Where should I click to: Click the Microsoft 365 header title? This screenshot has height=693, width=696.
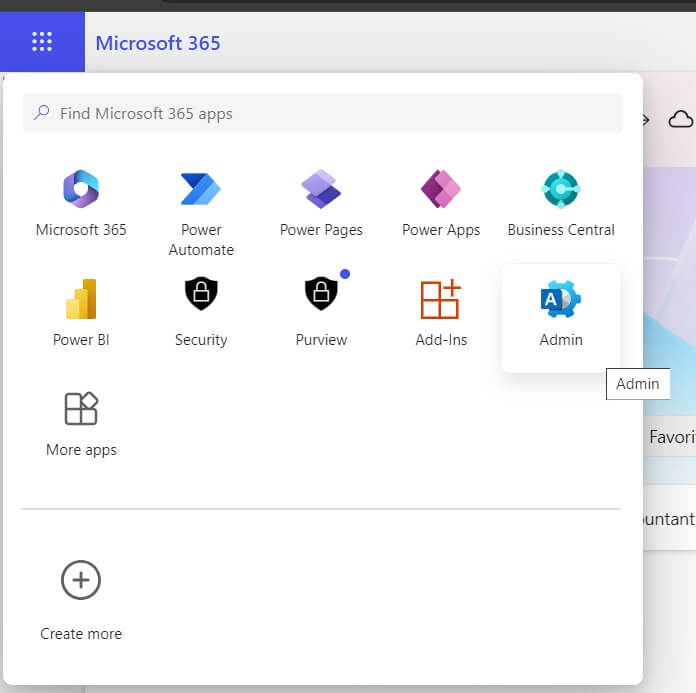(x=158, y=43)
